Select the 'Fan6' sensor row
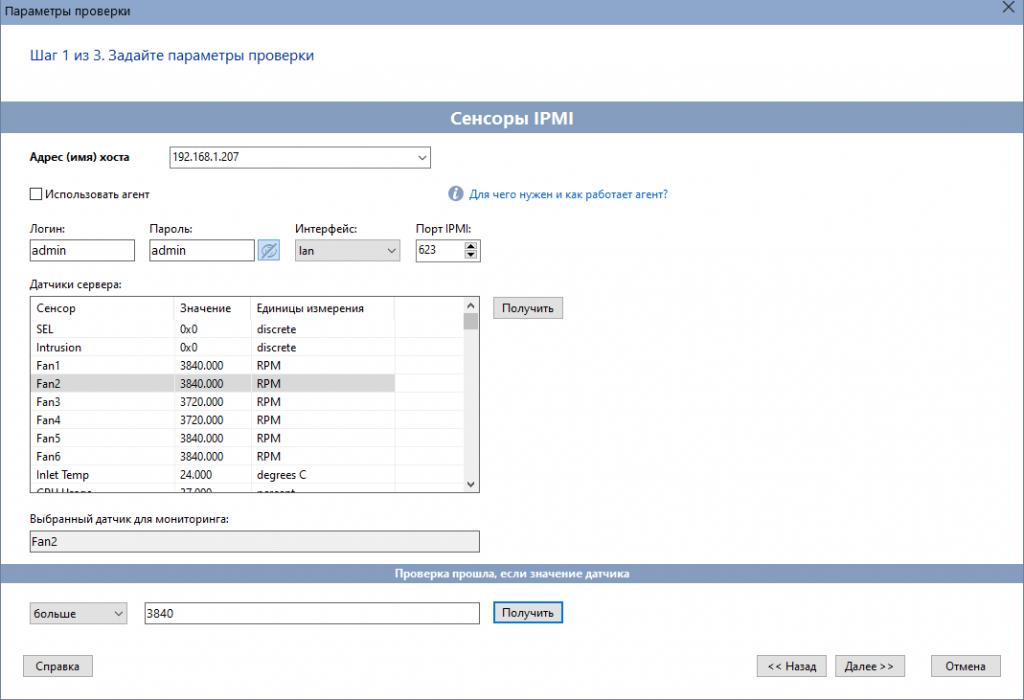The image size is (1024, 700). [x=213, y=456]
